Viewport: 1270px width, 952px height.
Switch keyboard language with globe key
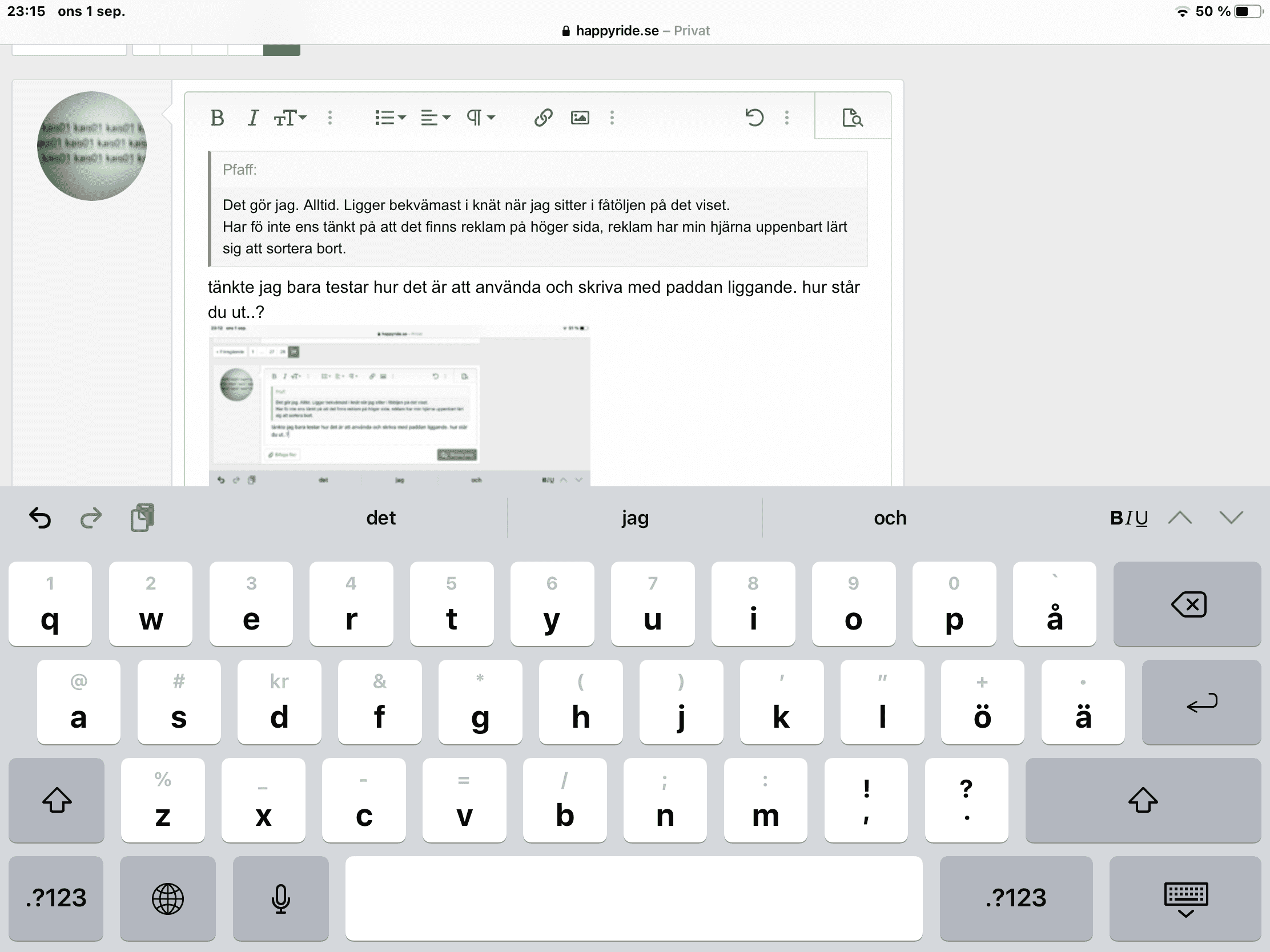168,898
